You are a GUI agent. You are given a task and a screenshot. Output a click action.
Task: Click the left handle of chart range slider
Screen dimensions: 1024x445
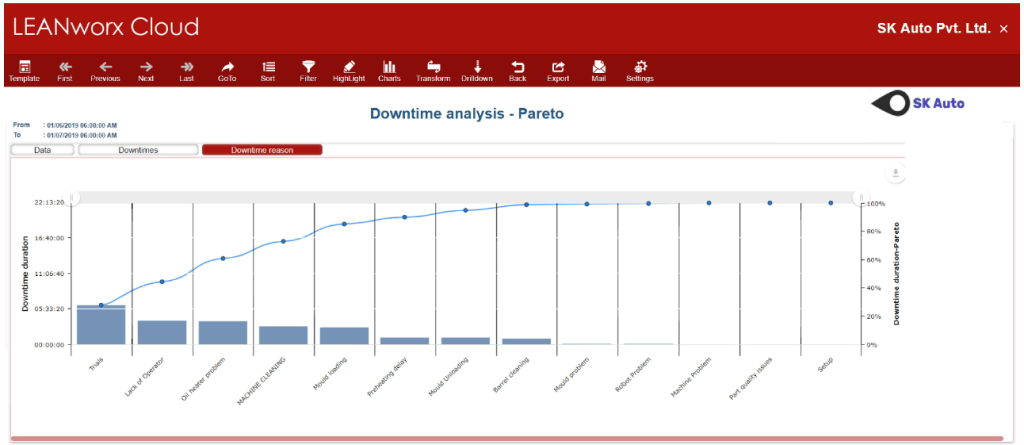pyautogui.click(x=72, y=197)
